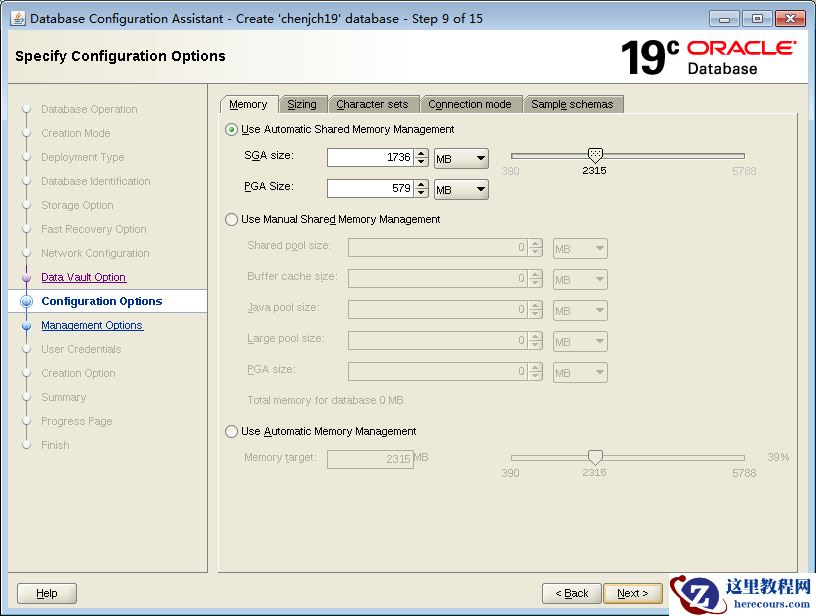Go back with the Back button

[x=572, y=593]
